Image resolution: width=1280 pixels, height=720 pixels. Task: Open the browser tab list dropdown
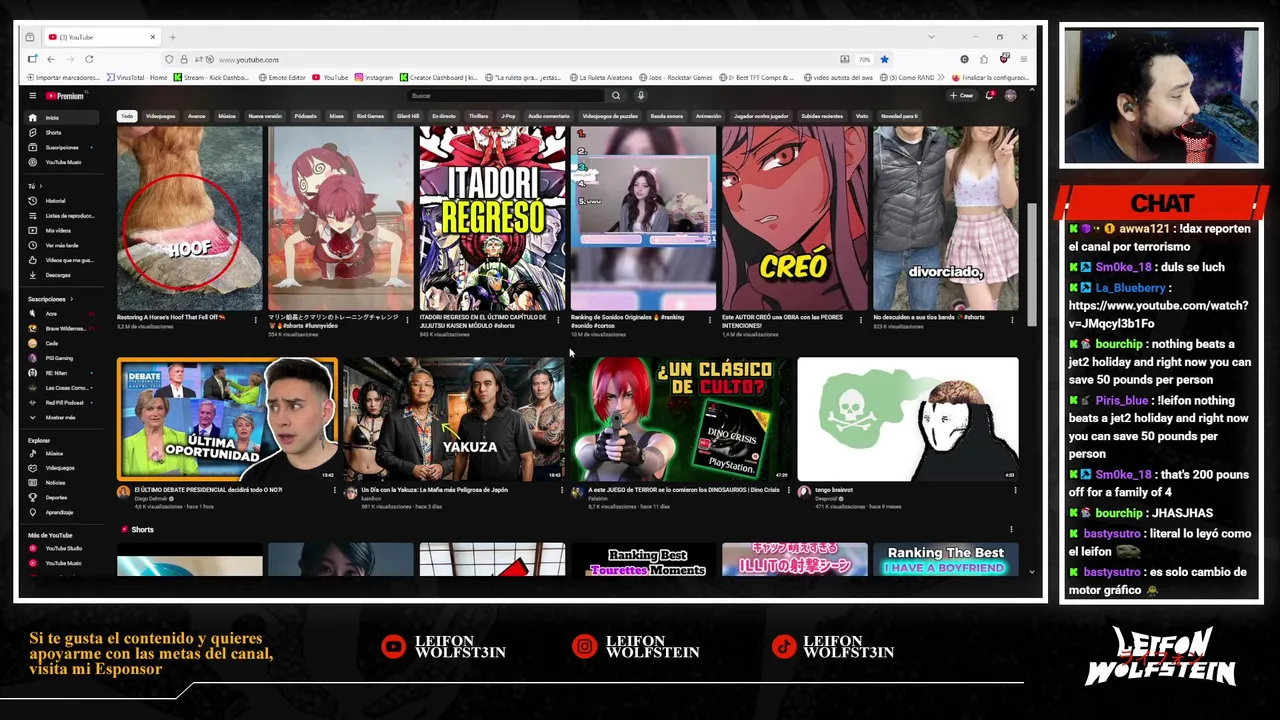931,37
